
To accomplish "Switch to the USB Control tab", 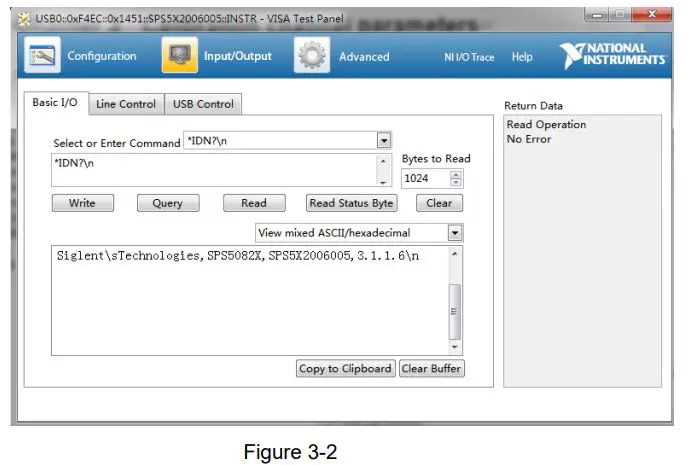I will point(203,104).
